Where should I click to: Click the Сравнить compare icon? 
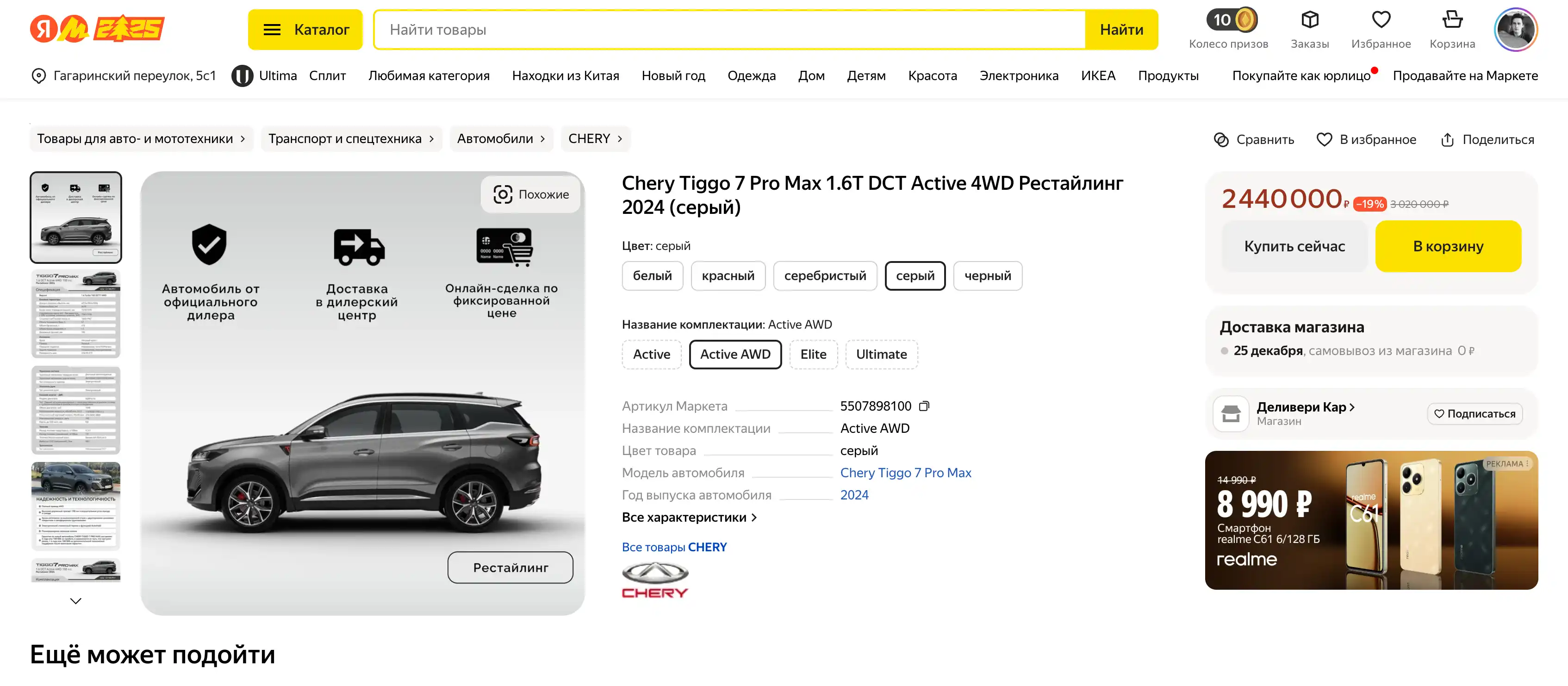[1221, 139]
